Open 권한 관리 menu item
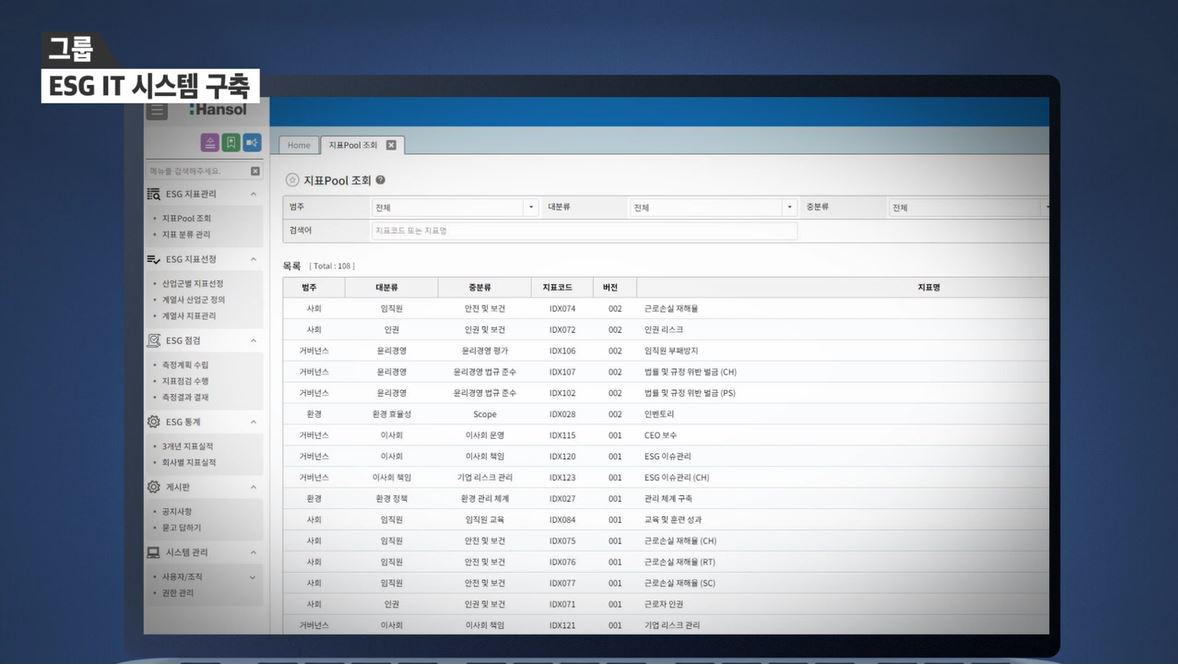 (178, 593)
